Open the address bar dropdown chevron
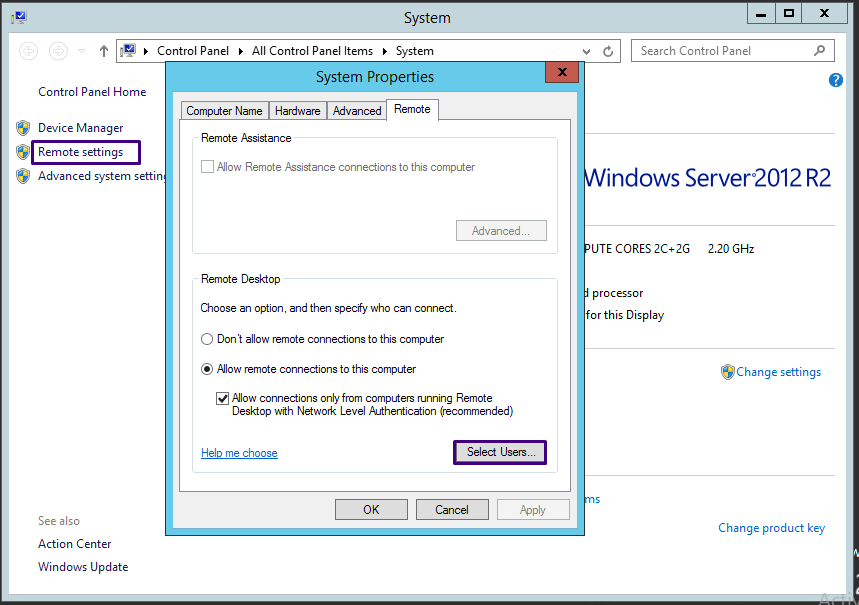The image size is (859, 605). (x=586, y=50)
